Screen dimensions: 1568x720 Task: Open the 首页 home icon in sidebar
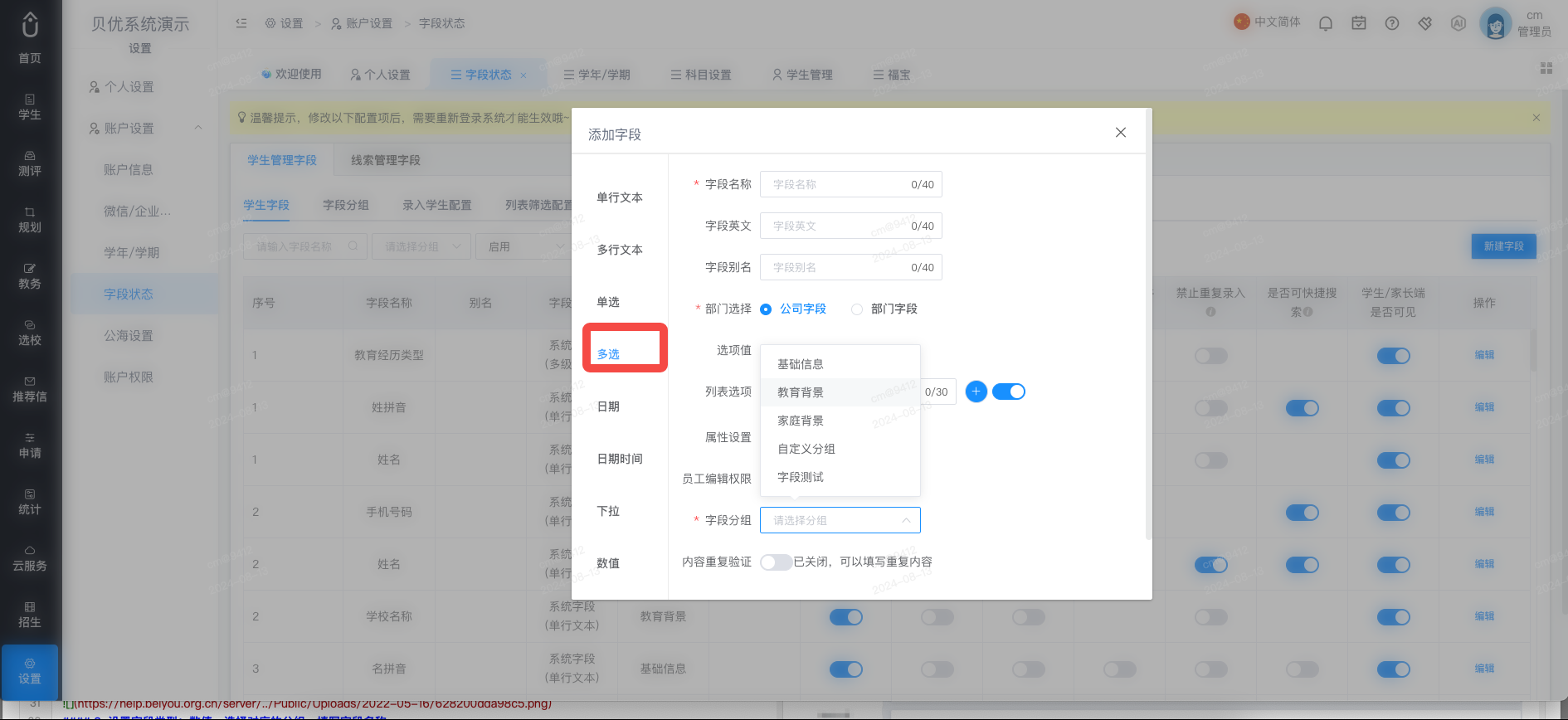tap(30, 37)
